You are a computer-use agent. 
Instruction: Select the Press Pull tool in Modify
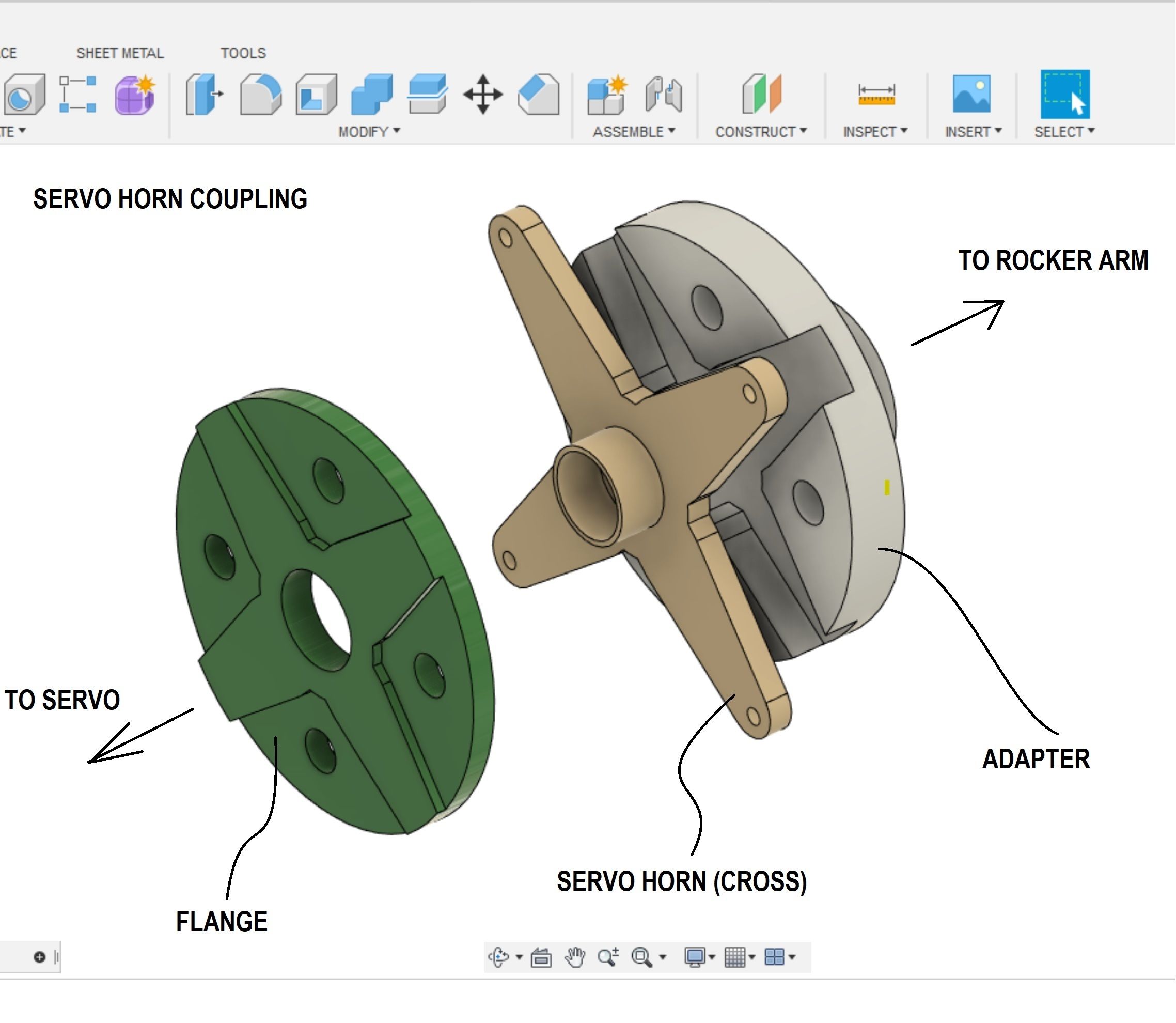point(203,97)
